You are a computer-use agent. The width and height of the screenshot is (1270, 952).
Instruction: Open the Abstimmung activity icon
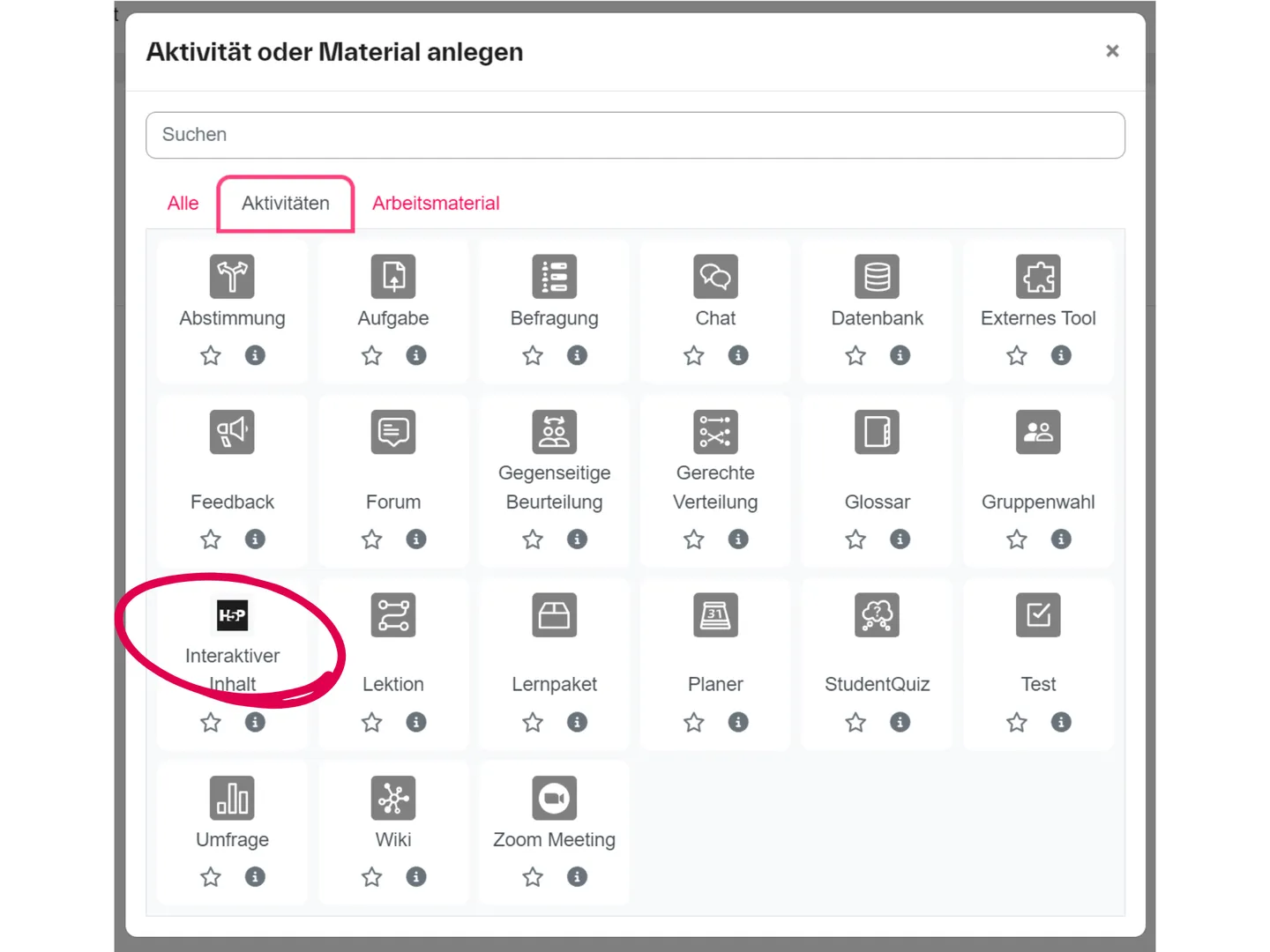coord(232,277)
